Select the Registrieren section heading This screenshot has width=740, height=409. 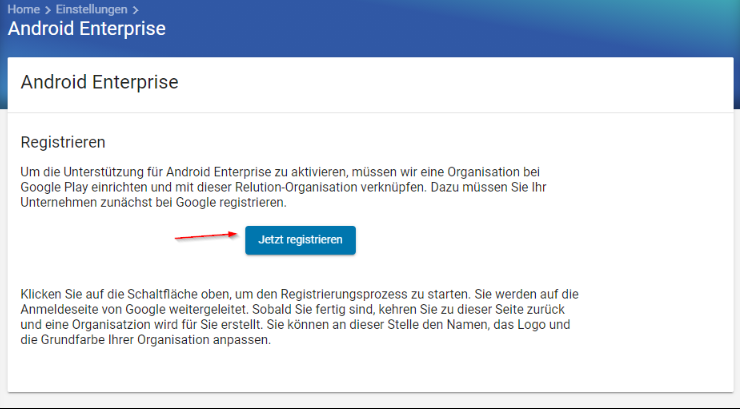(x=63, y=142)
